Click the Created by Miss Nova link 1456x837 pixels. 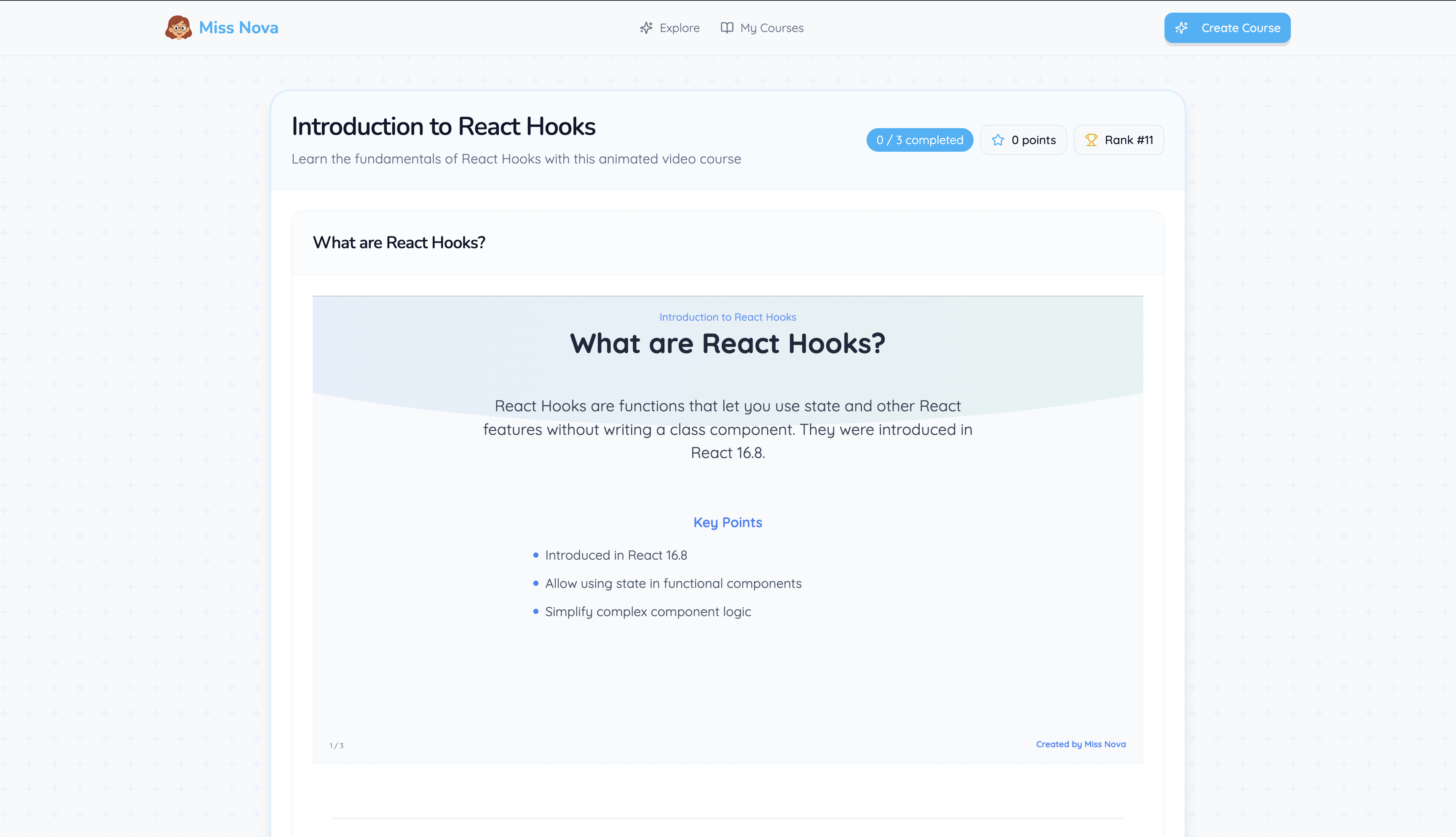click(1080, 744)
